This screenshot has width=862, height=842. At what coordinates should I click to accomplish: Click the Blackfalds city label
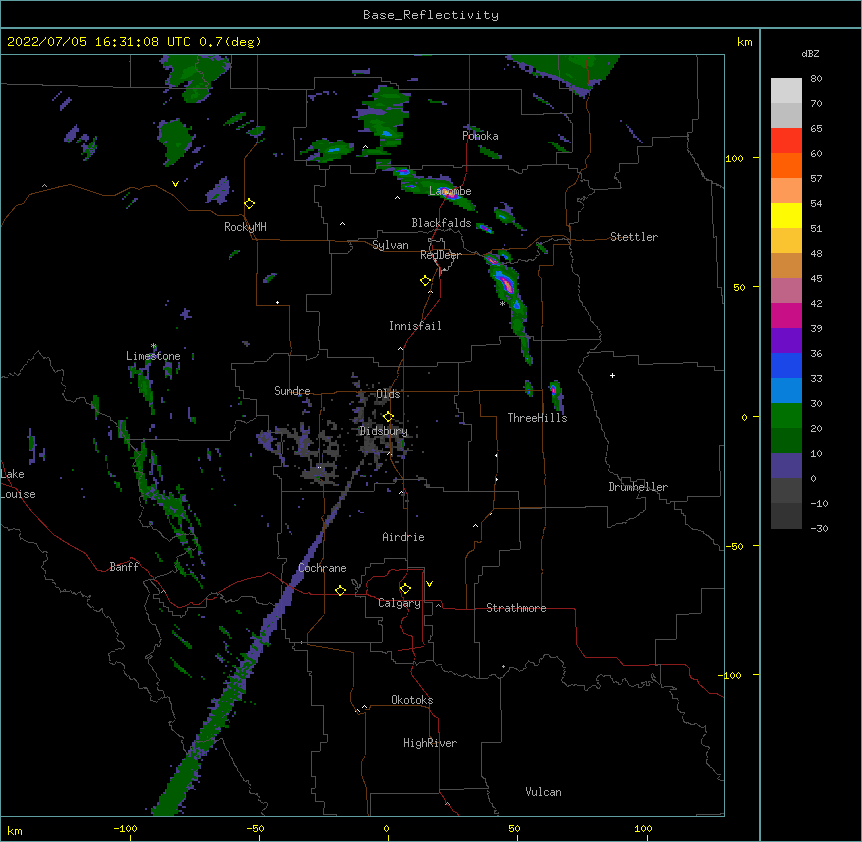point(441,223)
